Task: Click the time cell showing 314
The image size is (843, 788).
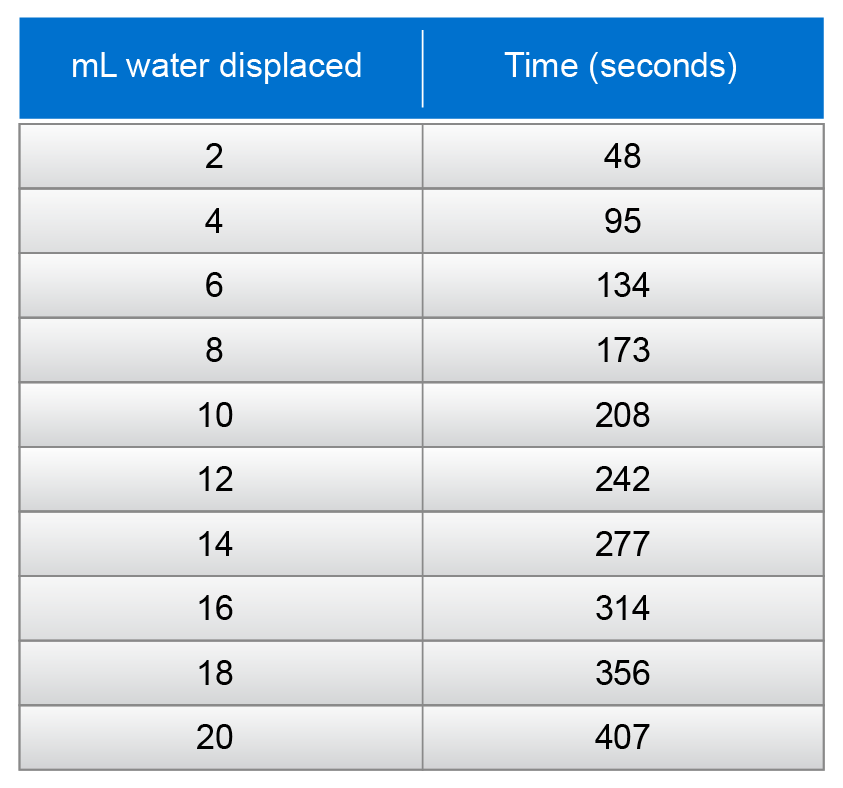Action: (x=622, y=608)
